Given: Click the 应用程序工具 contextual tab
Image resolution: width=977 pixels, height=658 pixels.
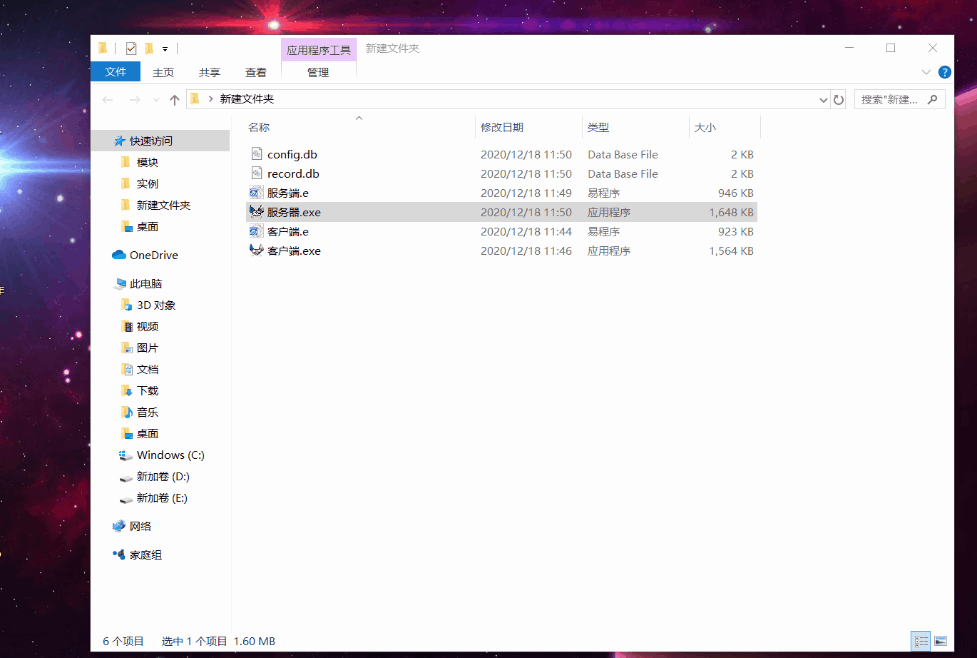Looking at the screenshot, I should tap(318, 50).
